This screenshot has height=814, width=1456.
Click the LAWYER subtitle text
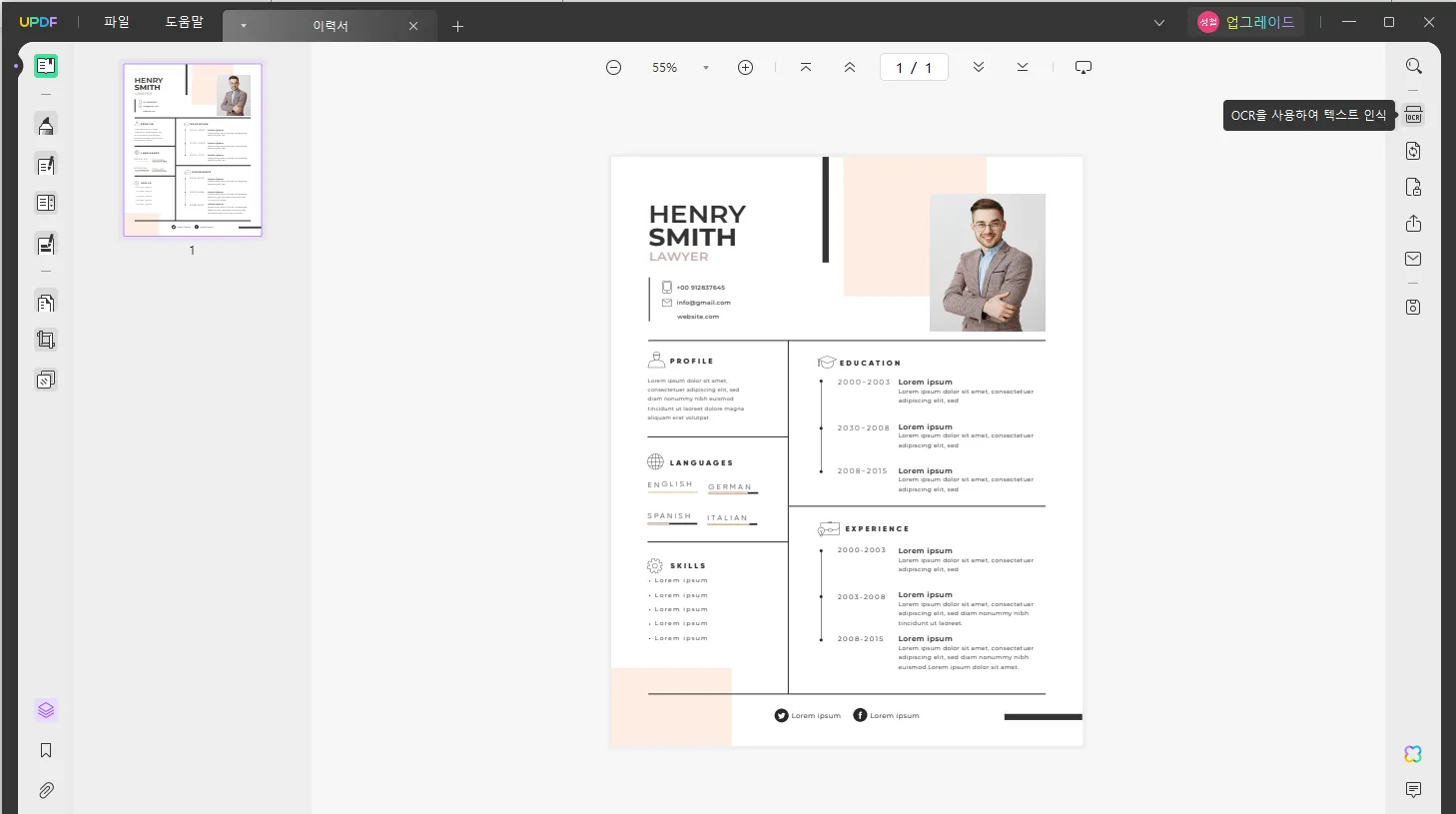(679, 257)
